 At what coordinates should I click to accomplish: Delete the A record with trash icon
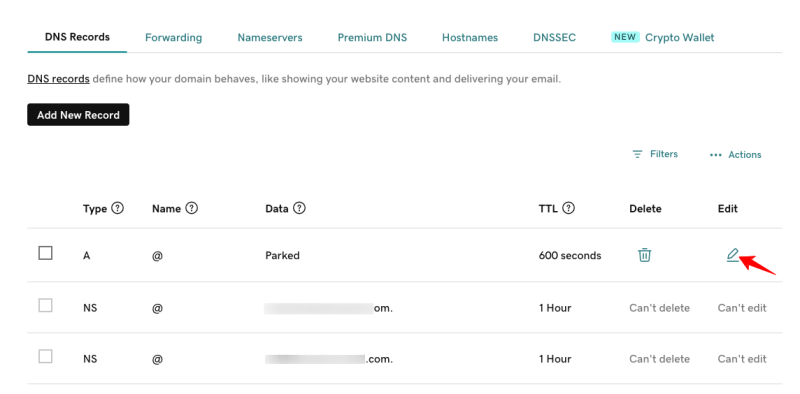coord(644,255)
